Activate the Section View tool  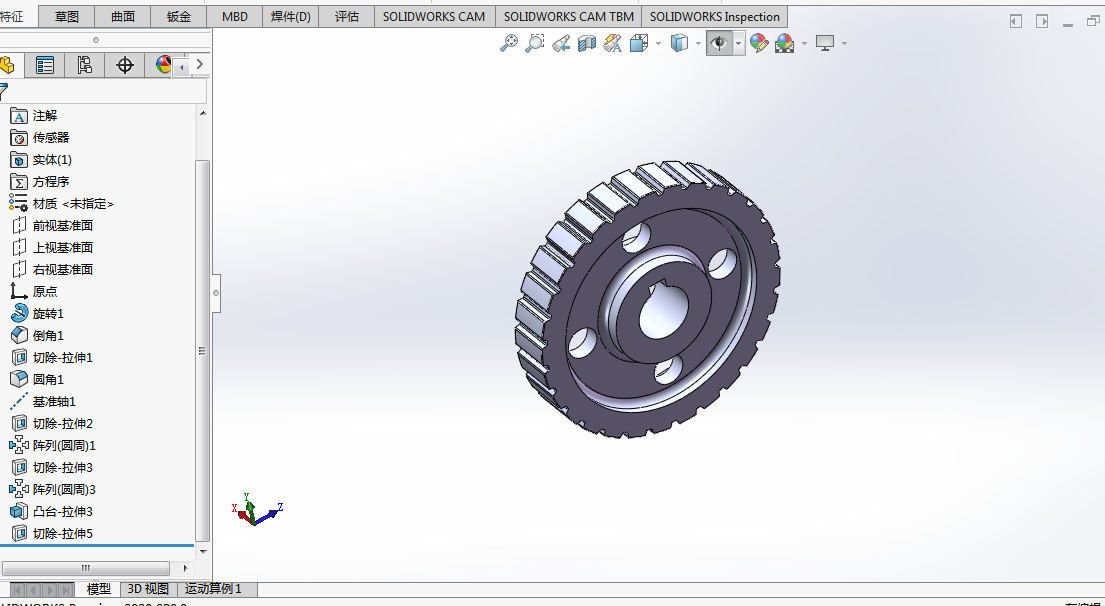(x=587, y=44)
